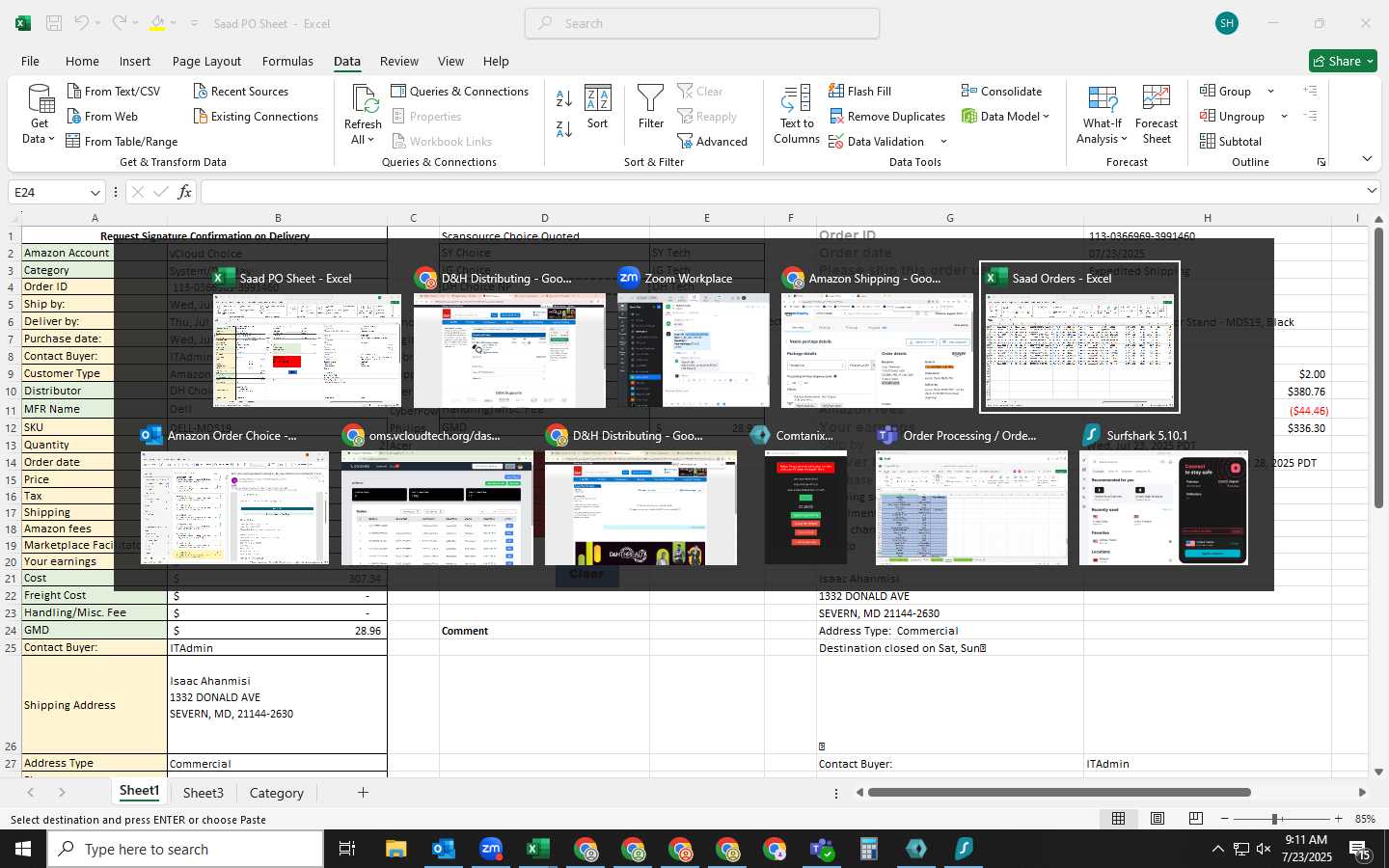Open Data Validation tool
The width and height of the screenshot is (1389, 868).
pyautogui.click(x=877, y=141)
